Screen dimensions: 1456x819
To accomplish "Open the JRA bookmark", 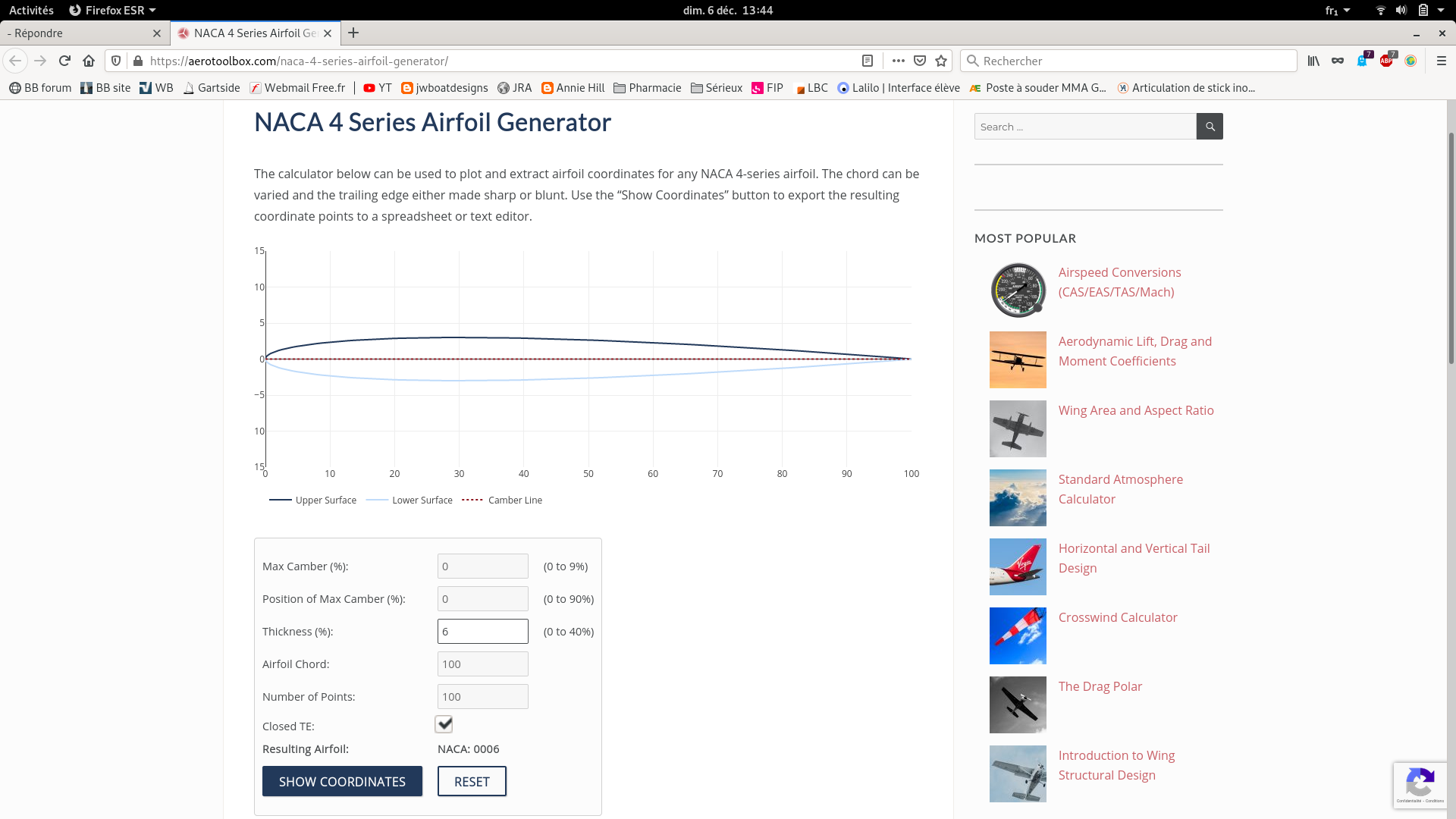I will click(x=515, y=88).
